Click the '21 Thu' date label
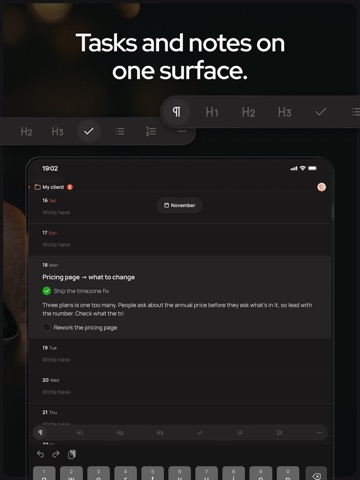Screen dimensions: 360x480 point(50,412)
